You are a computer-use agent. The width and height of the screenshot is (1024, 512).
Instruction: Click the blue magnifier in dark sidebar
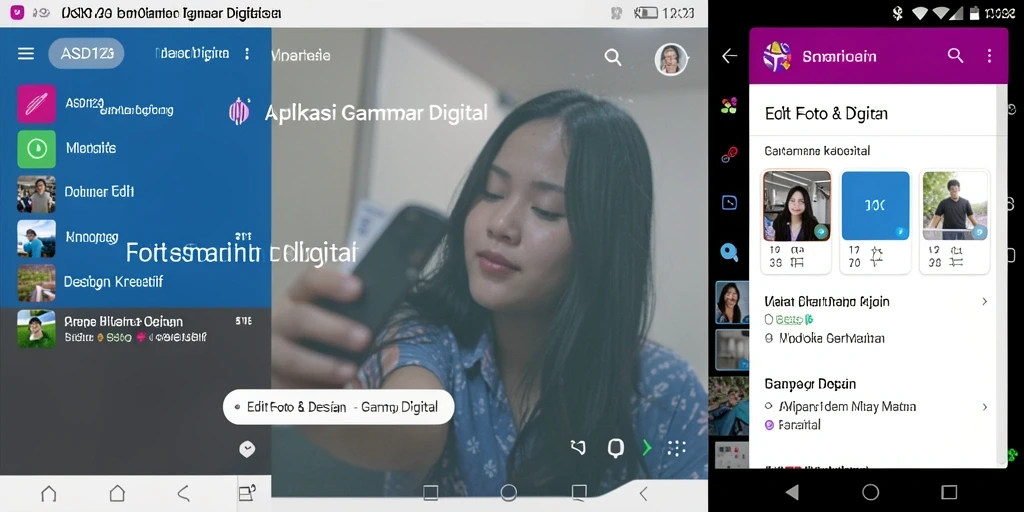click(x=729, y=253)
